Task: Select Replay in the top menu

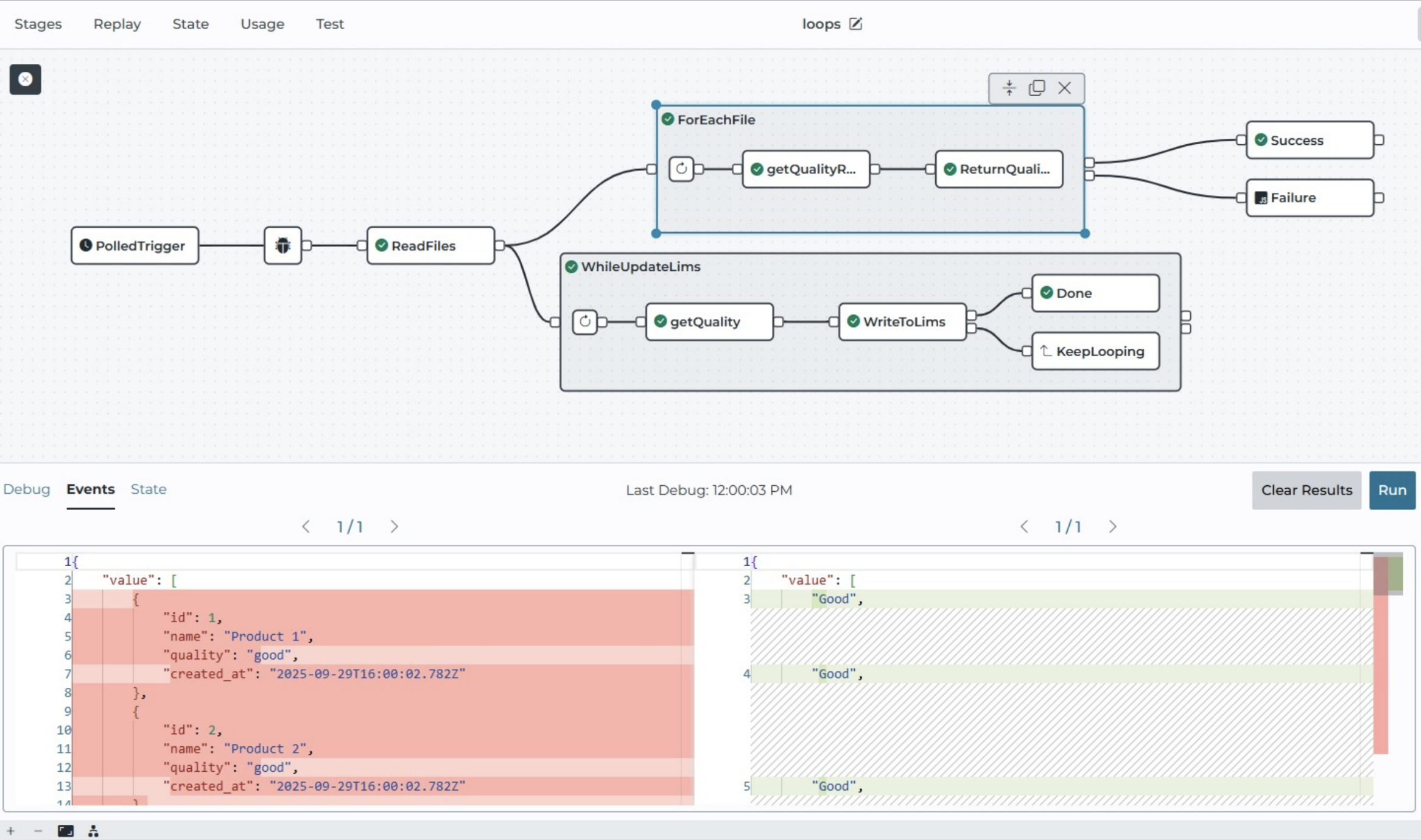Action: 117,24
